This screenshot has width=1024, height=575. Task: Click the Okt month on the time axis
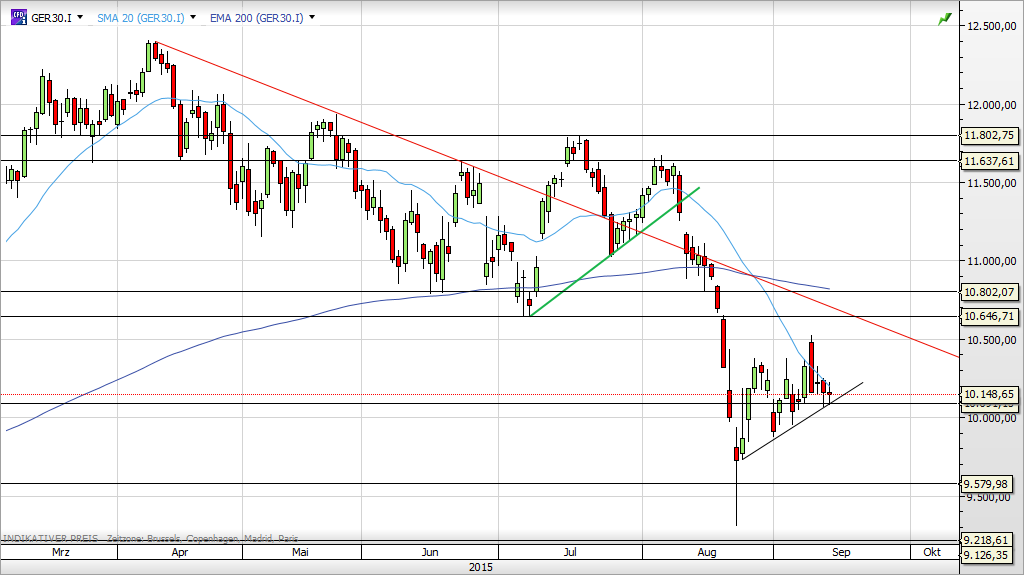932,552
